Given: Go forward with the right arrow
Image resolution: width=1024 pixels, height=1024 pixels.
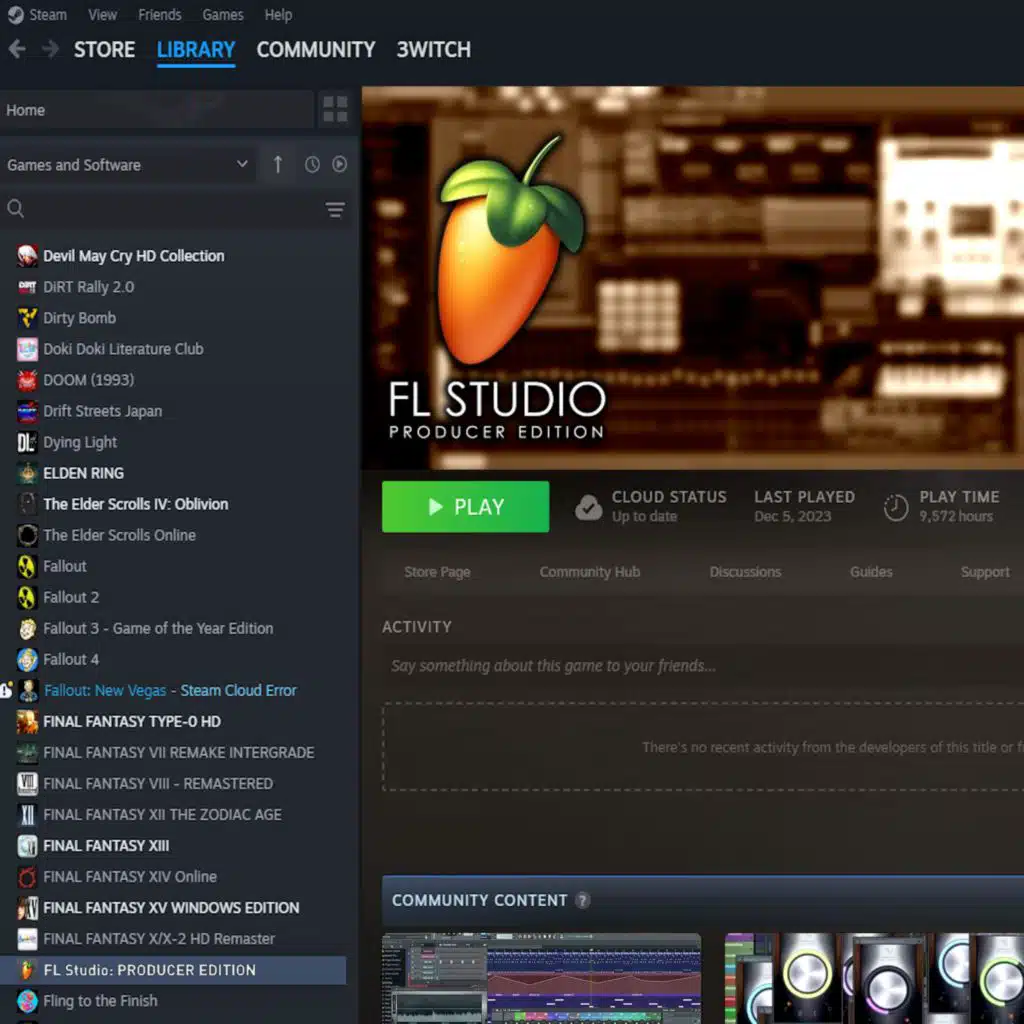Looking at the screenshot, I should point(50,49).
